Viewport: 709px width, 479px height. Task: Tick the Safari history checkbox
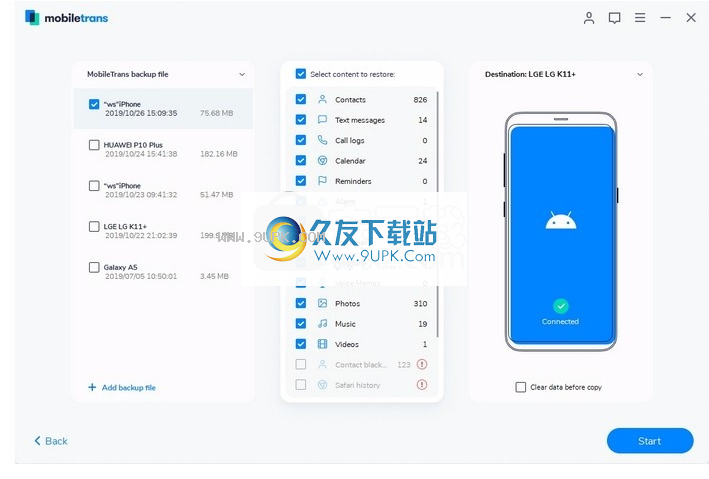(x=301, y=384)
